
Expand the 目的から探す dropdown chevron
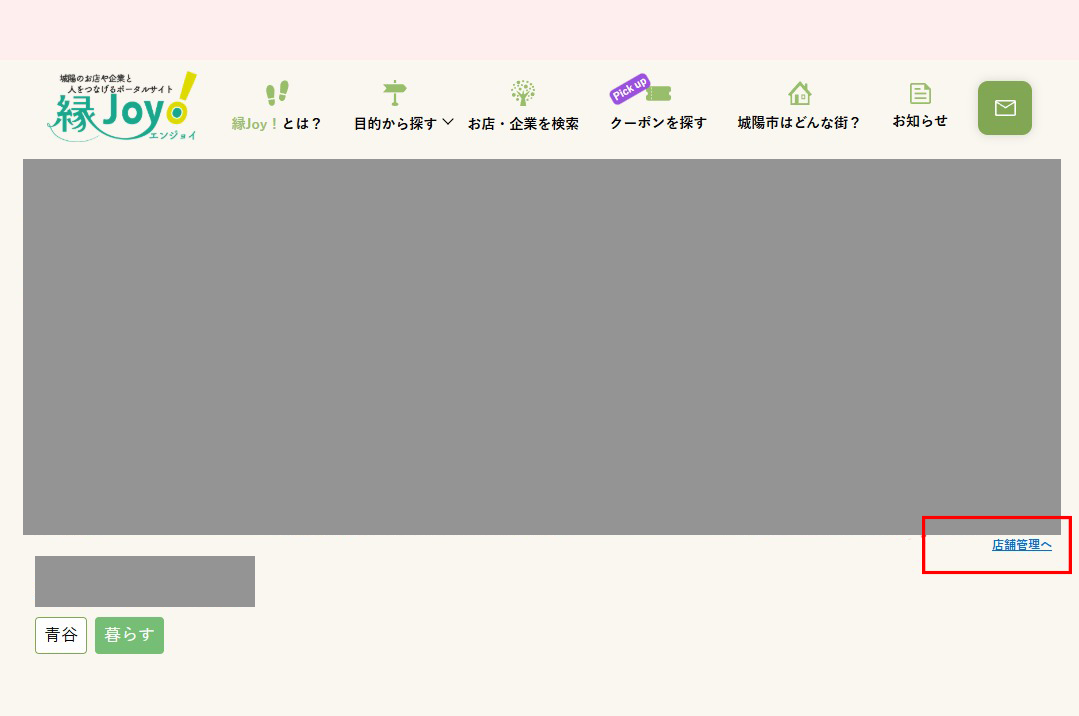click(x=449, y=123)
